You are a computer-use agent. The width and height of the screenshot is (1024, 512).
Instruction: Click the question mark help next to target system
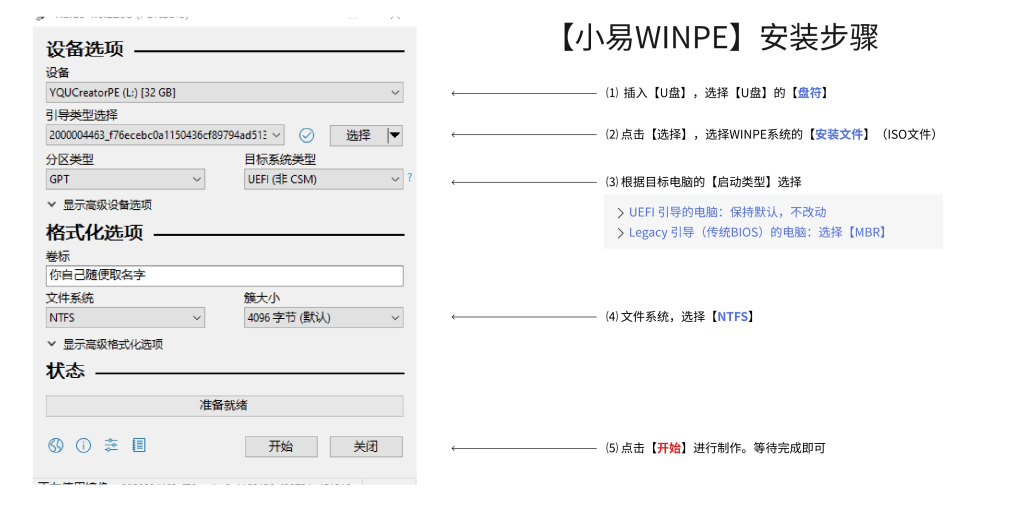[409, 177]
